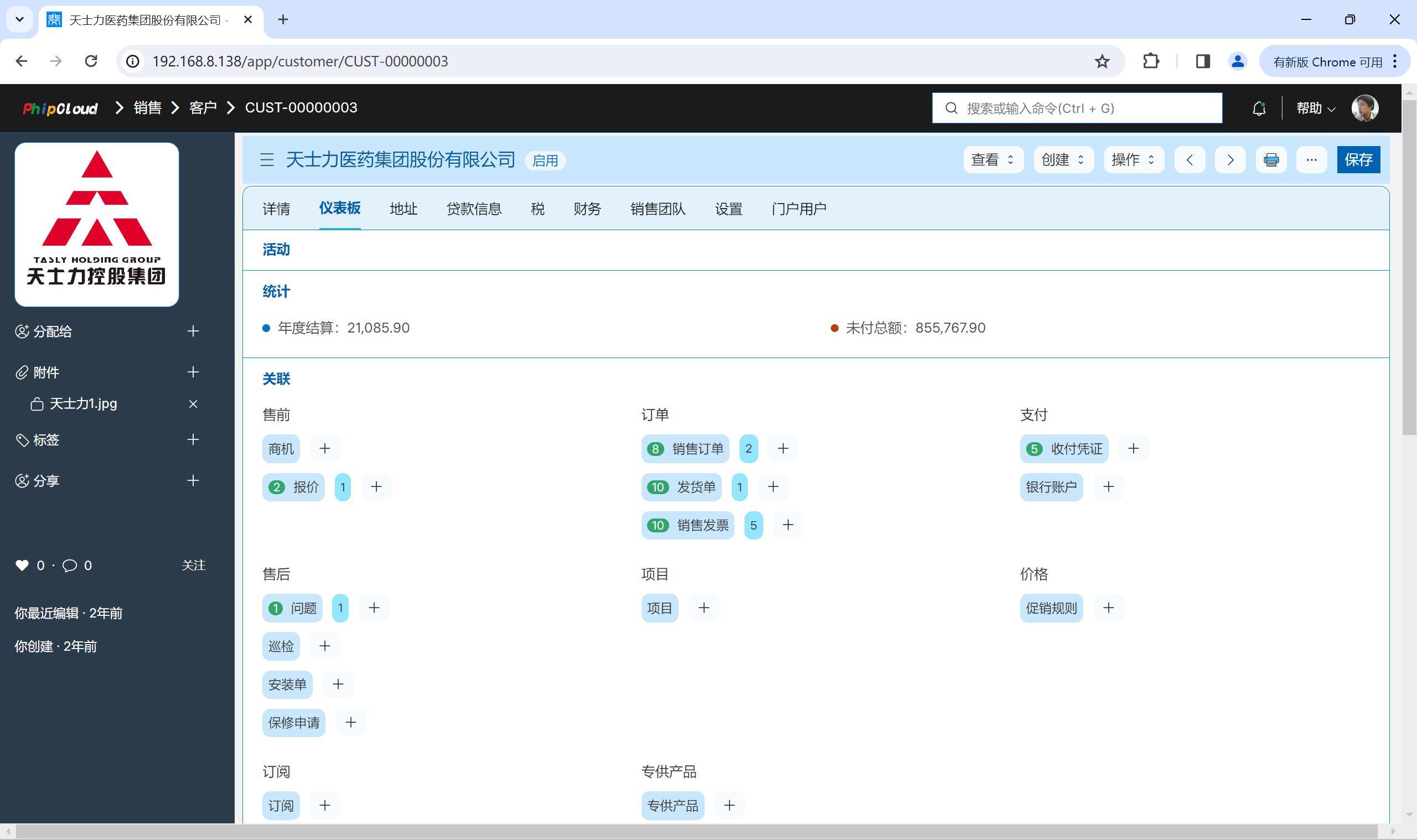Toggle 关注 follow in sidebar
The width and height of the screenshot is (1417, 840).
(x=193, y=566)
